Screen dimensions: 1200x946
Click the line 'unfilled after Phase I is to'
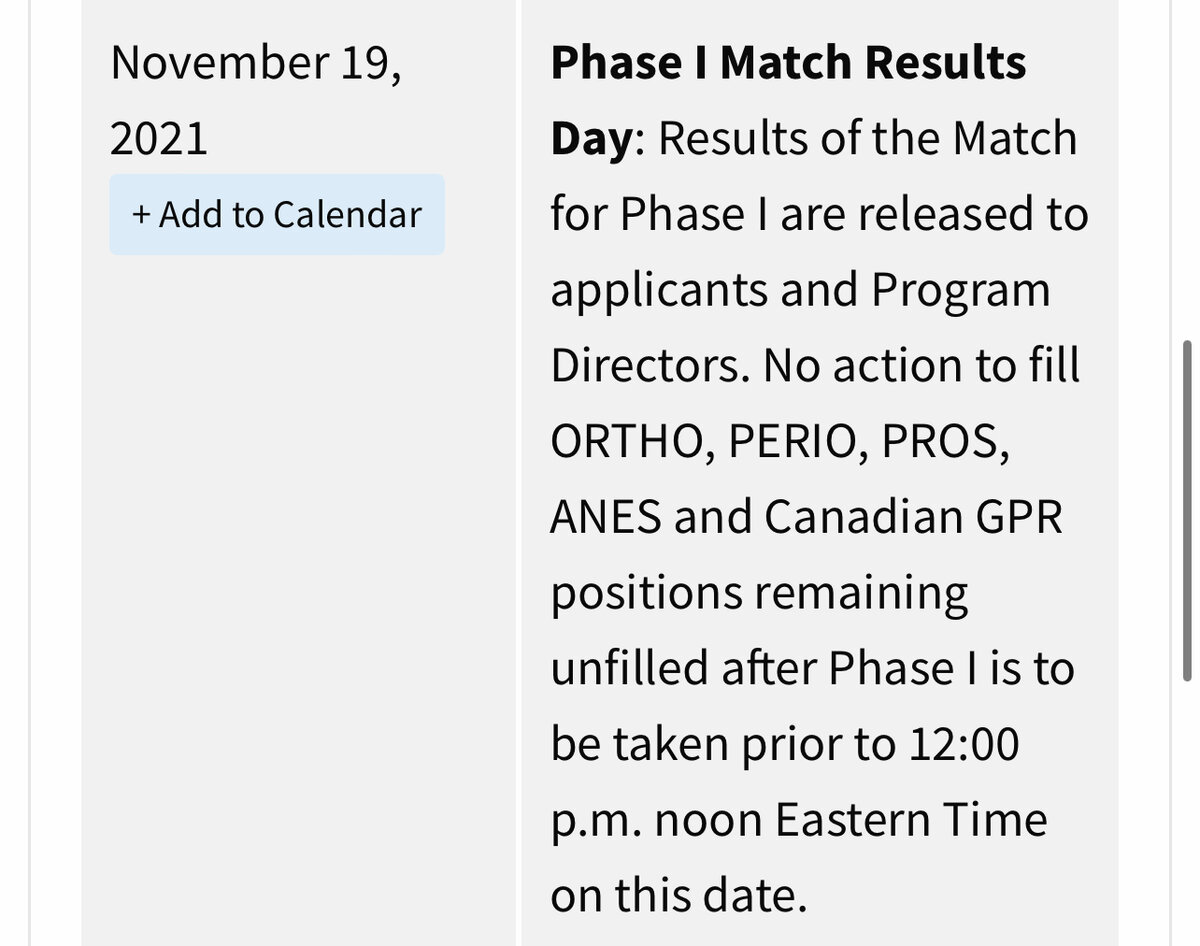[812, 669]
